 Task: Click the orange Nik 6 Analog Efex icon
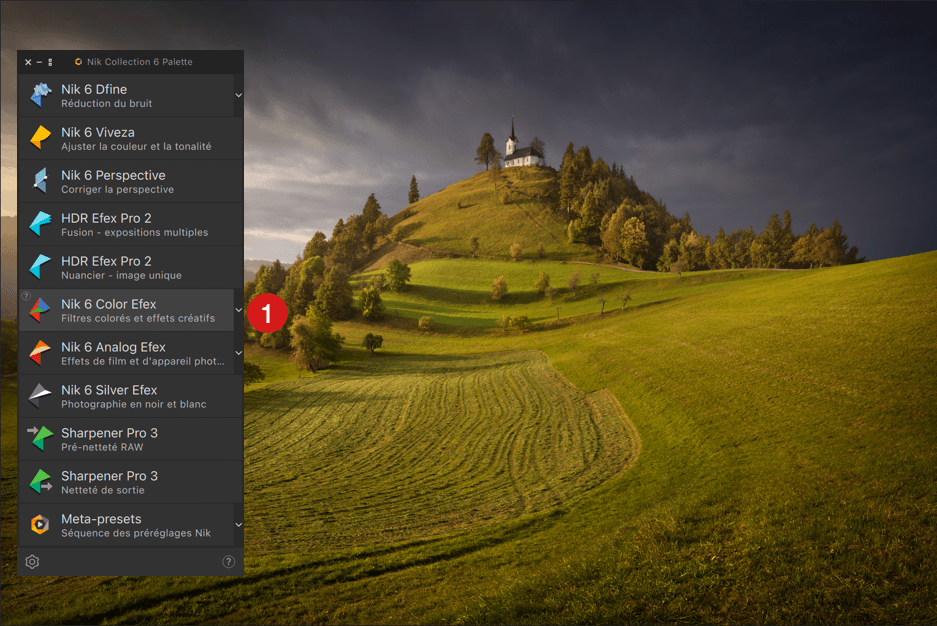pyautogui.click(x=40, y=352)
